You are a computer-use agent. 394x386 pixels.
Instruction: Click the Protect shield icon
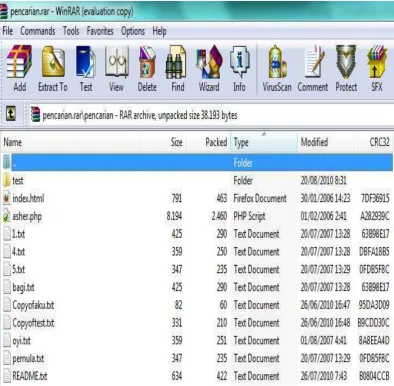coord(346,62)
